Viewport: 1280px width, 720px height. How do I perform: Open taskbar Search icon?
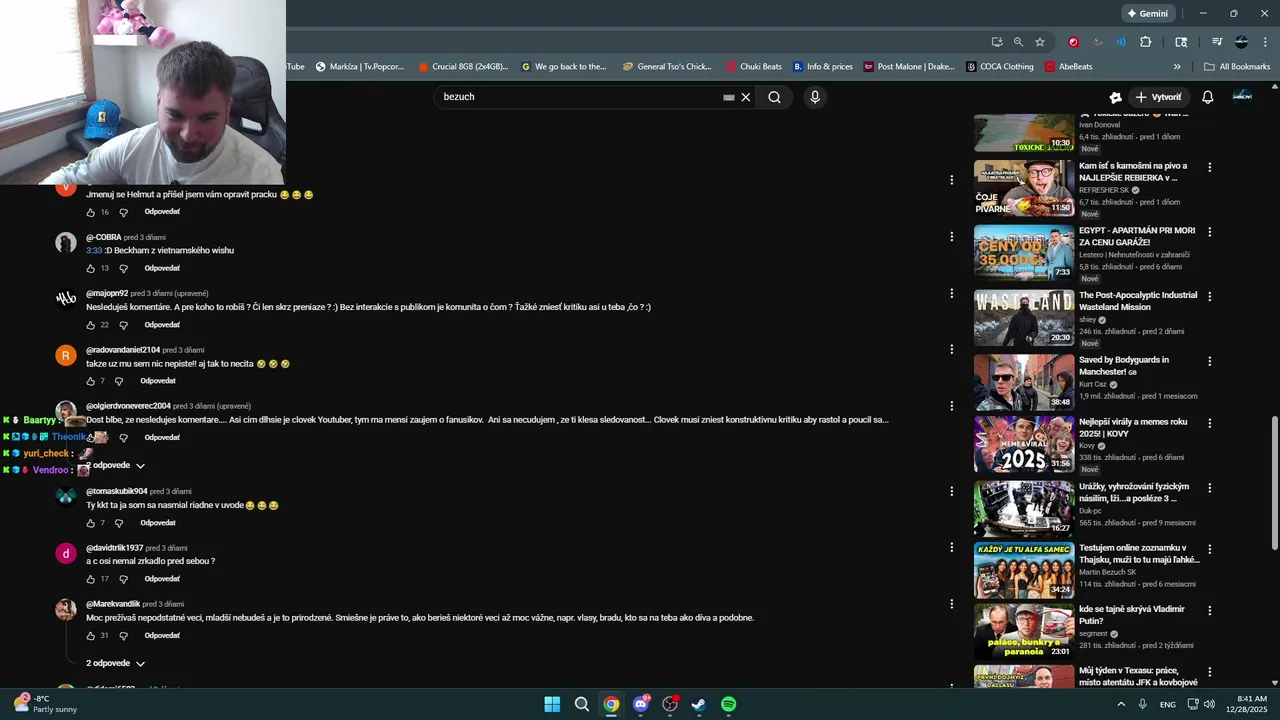click(581, 704)
